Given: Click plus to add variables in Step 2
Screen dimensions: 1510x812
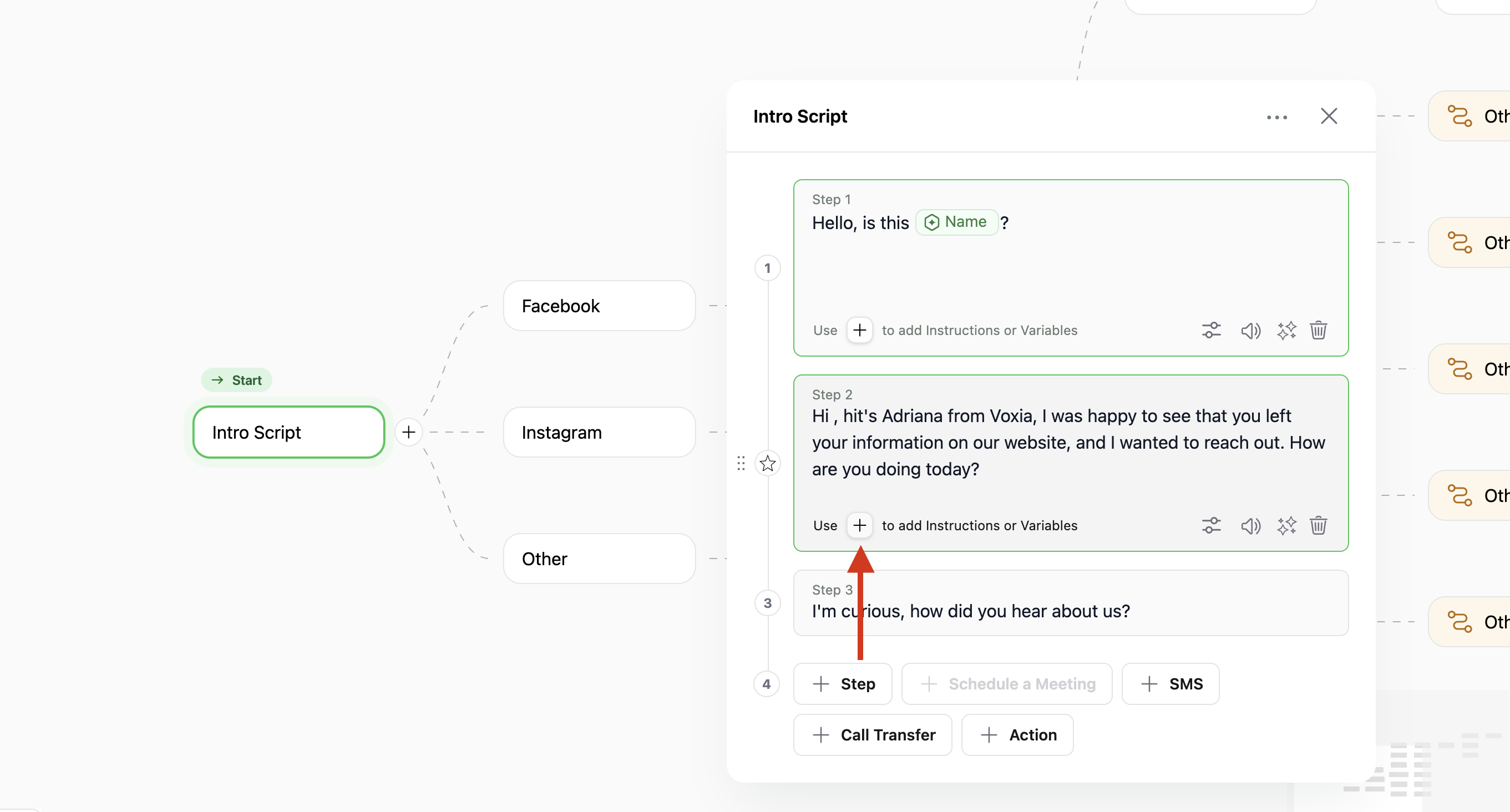Looking at the screenshot, I should [859, 525].
